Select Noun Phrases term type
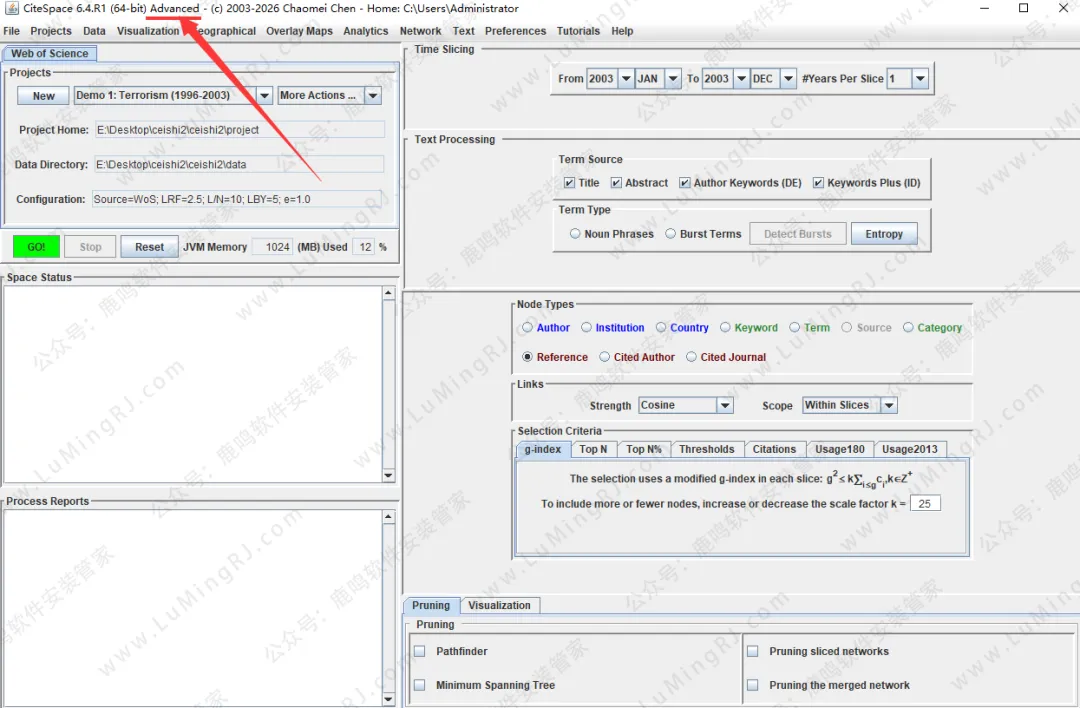 pos(575,234)
